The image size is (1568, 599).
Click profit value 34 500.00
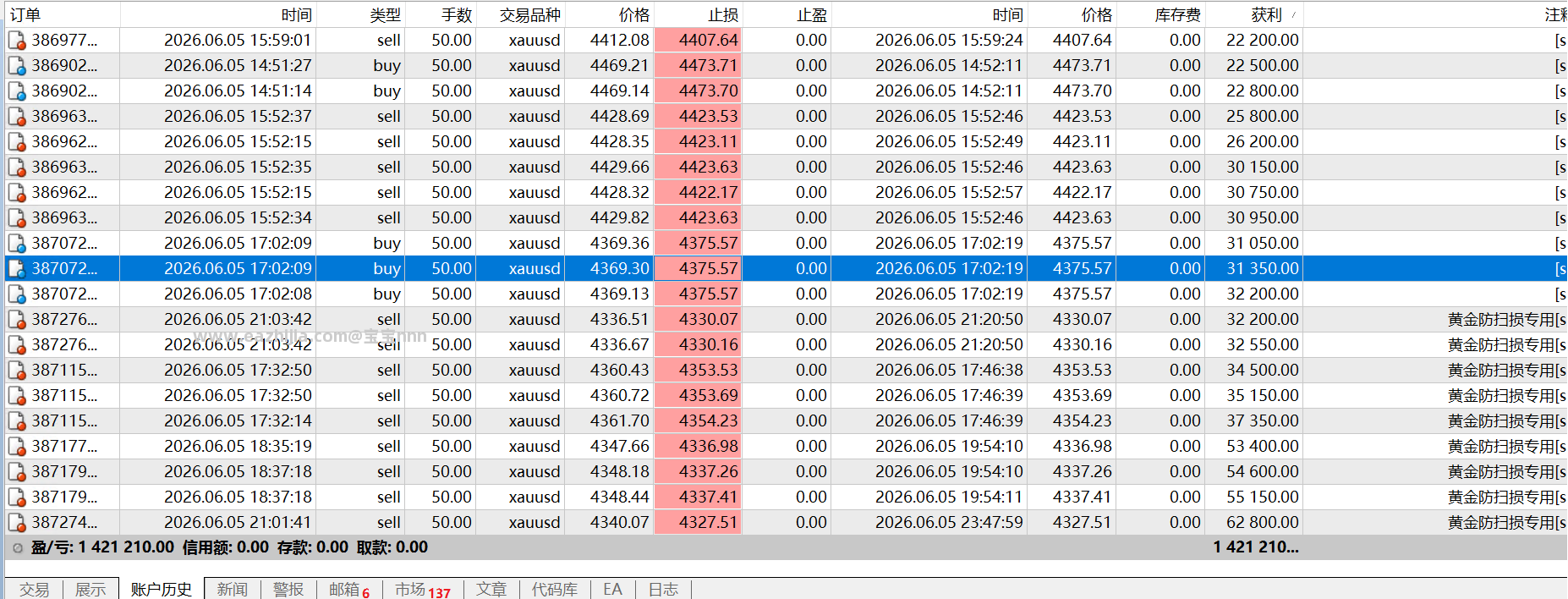coord(1263,371)
